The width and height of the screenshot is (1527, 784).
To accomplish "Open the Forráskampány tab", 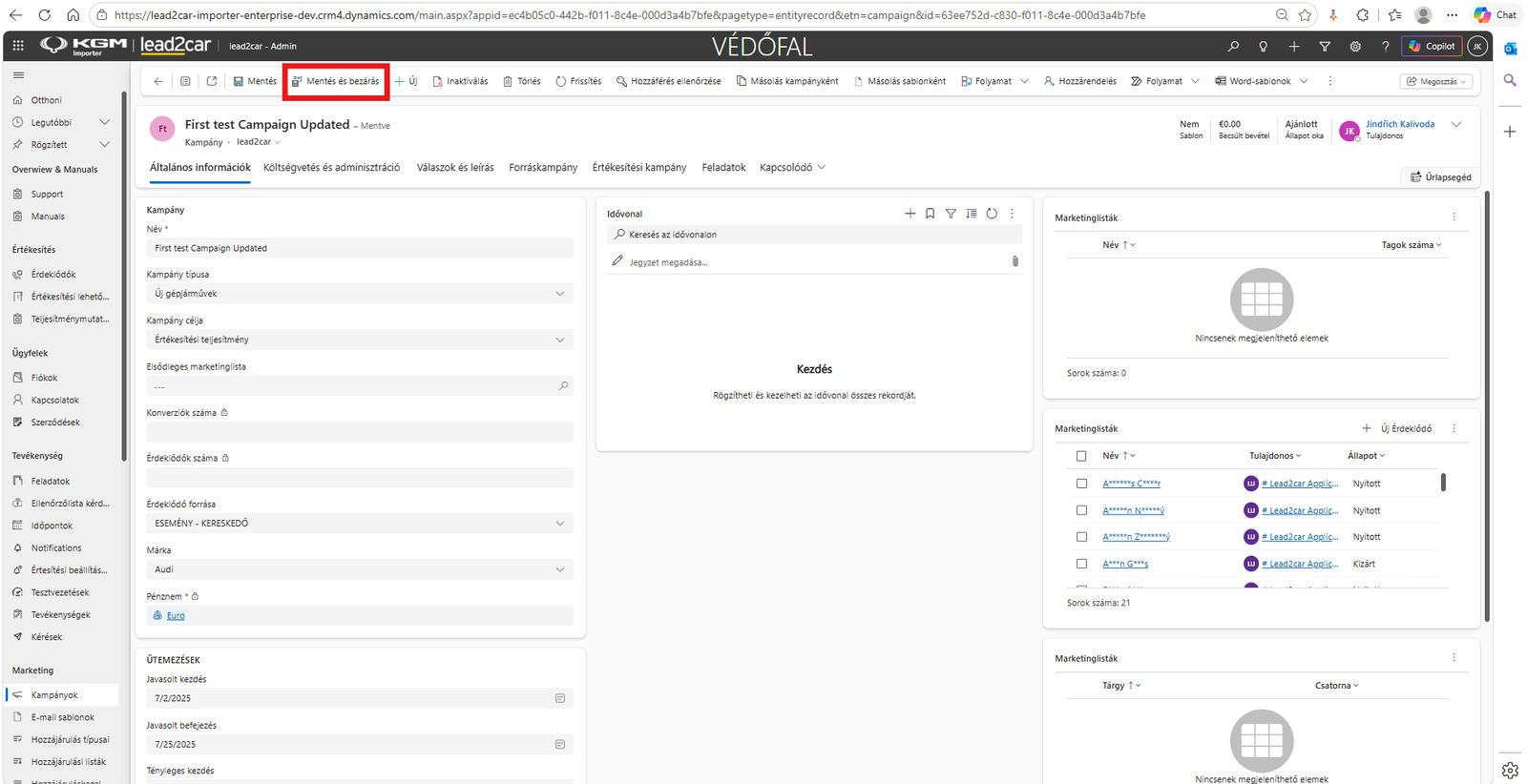I will click(543, 167).
